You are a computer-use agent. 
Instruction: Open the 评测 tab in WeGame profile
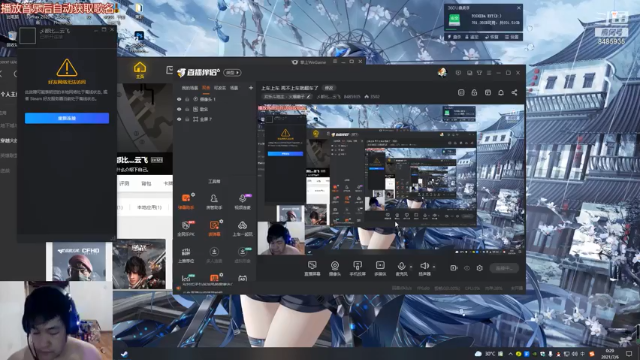pos(124,184)
